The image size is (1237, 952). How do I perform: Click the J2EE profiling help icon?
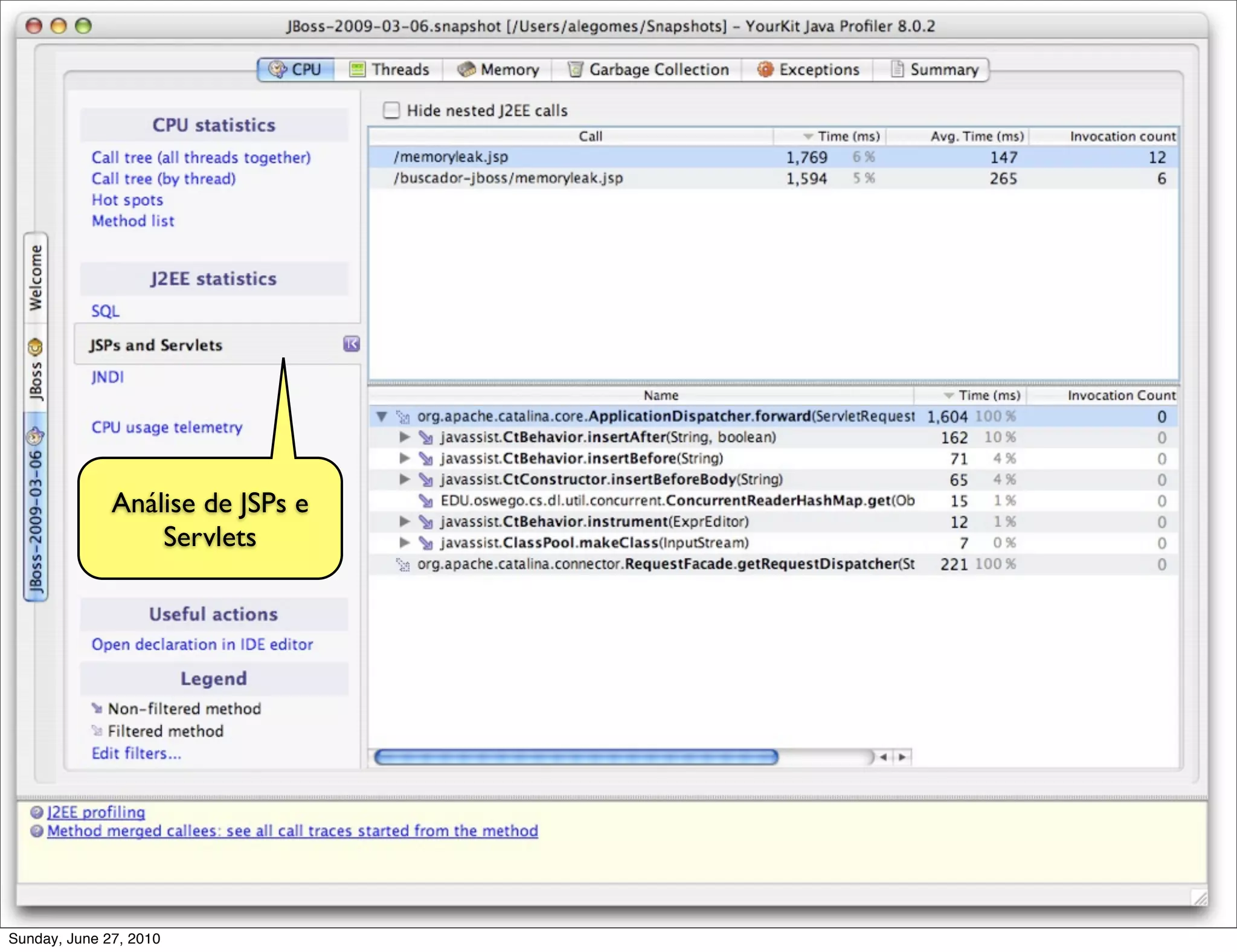coord(37,812)
